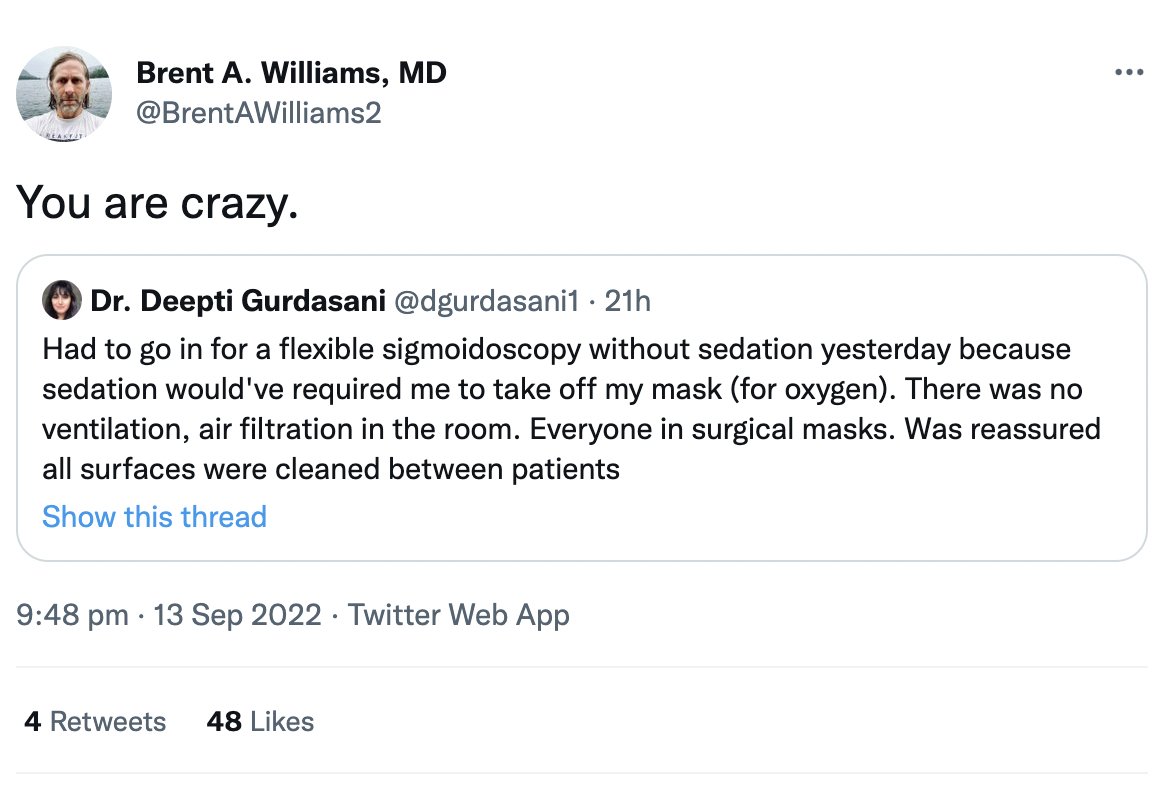
Task: Click the Brent A. Williams, MD name
Action: 291,73
